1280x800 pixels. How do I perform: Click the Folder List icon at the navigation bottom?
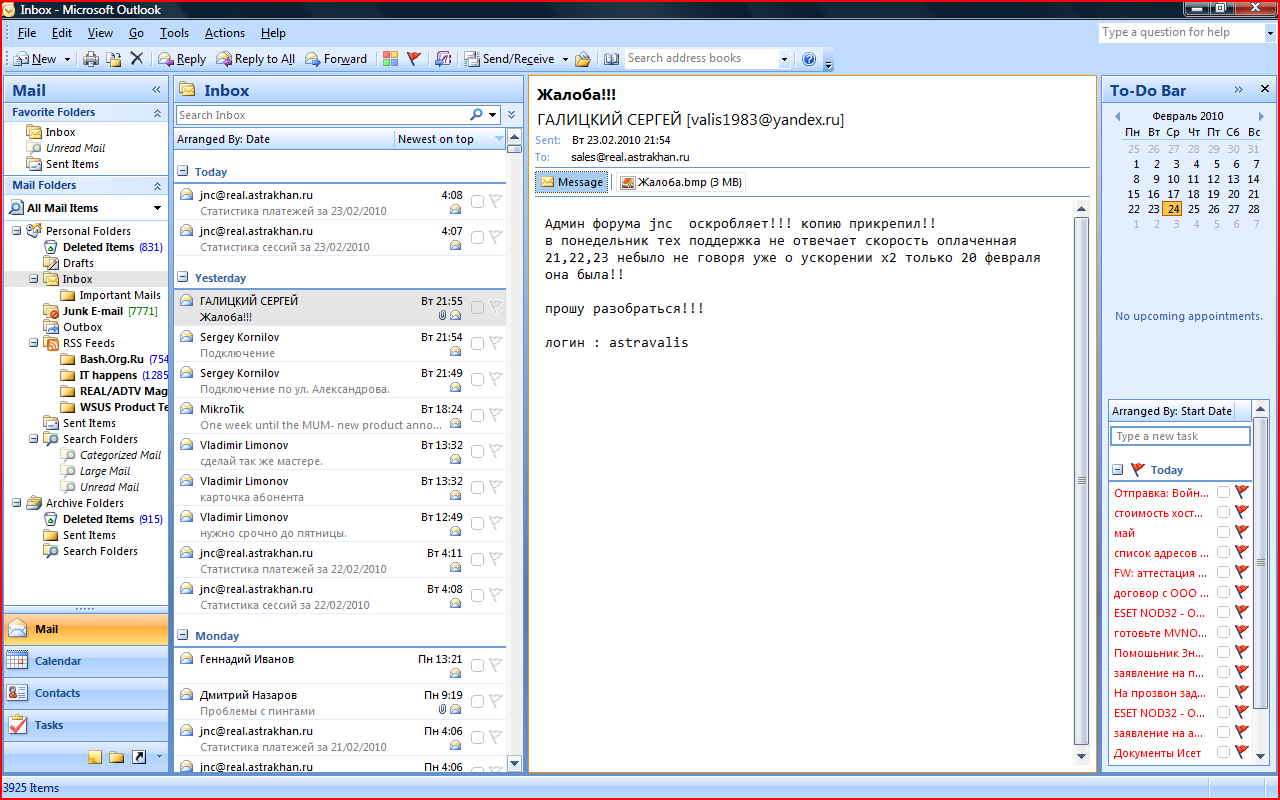117,757
